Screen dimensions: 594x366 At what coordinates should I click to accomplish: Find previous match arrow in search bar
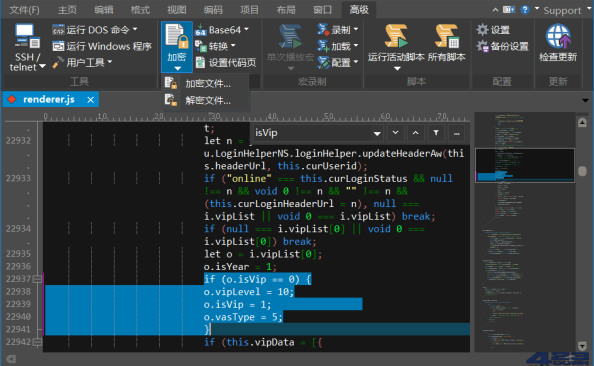coord(416,133)
